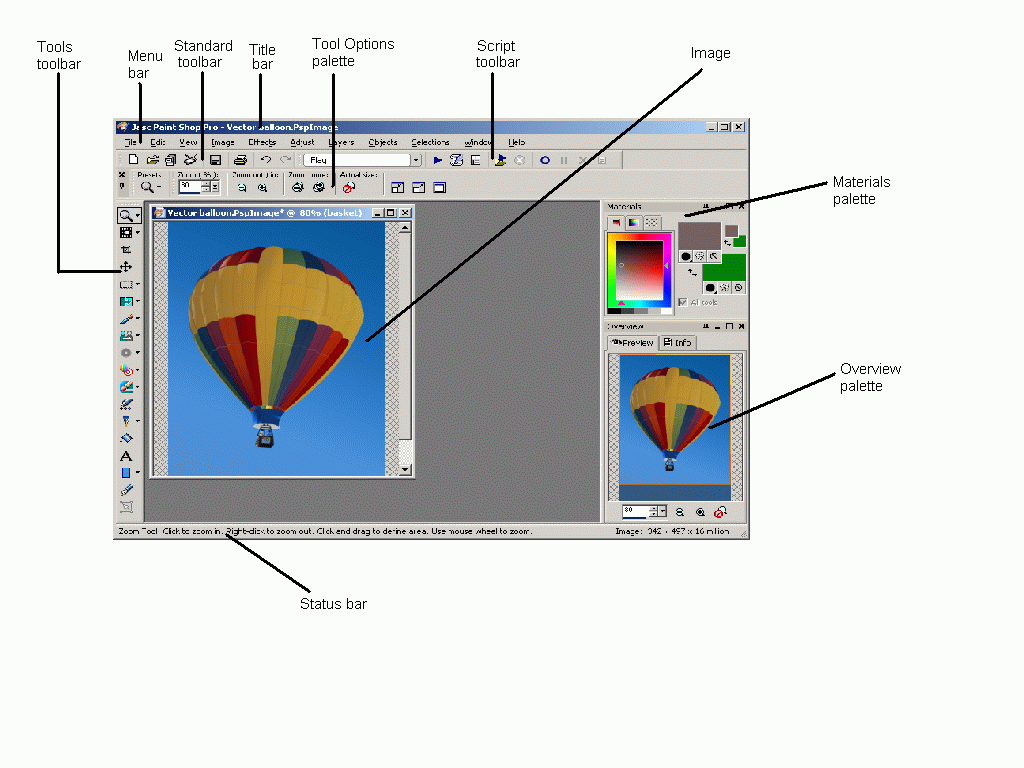Click the Print icon in Standard toolbar

pos(240,160)
